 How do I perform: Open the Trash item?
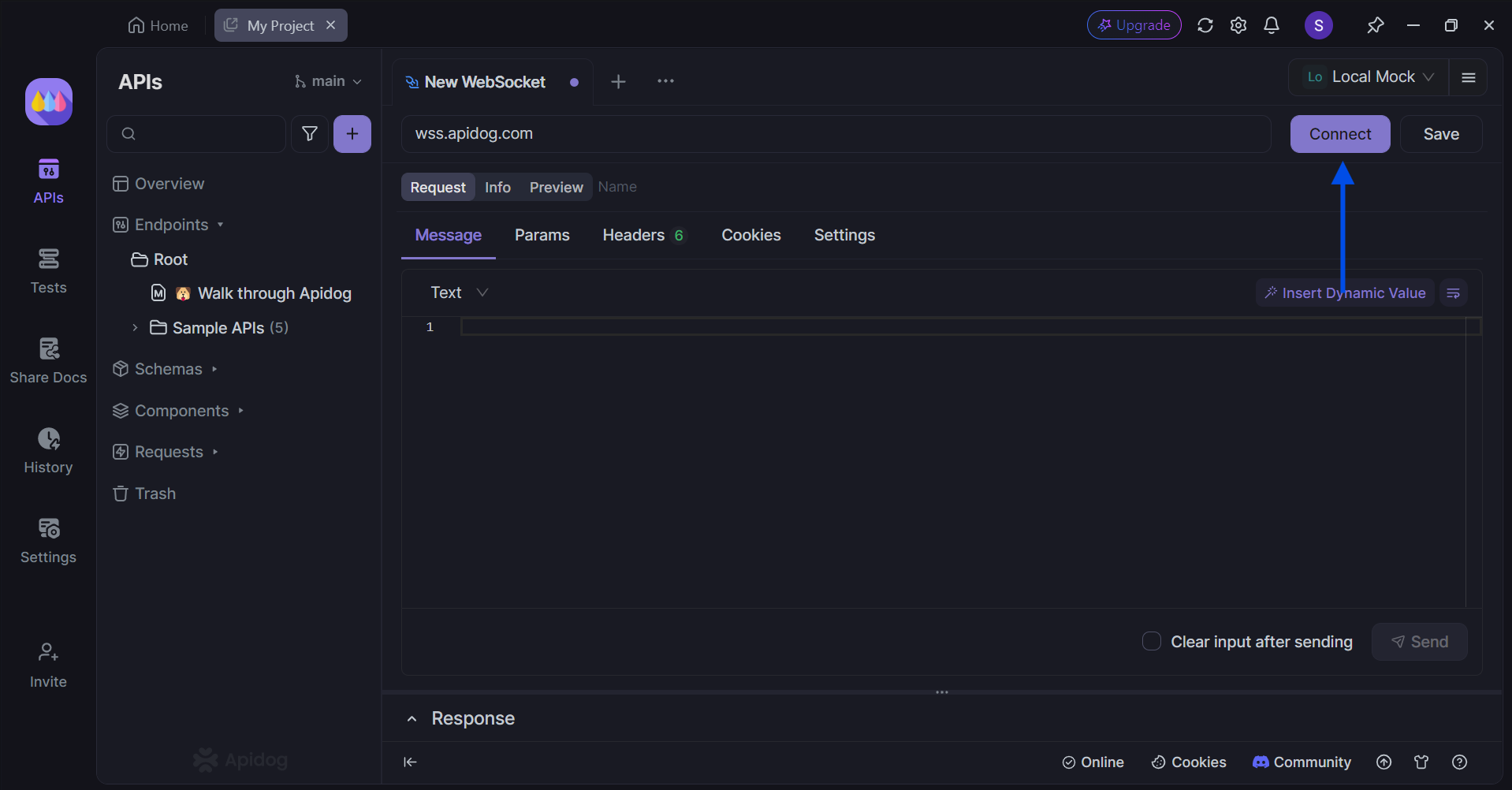[144, 494]
